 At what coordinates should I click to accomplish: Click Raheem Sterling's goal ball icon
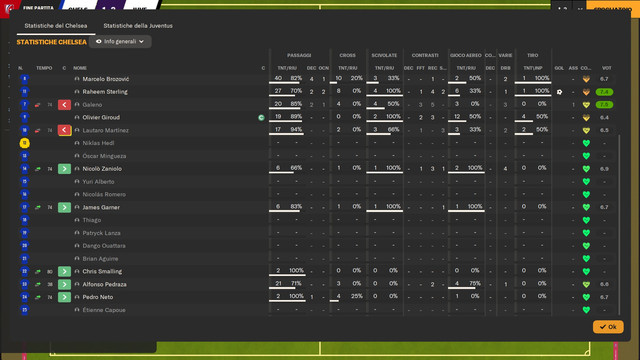click(559, 92)
